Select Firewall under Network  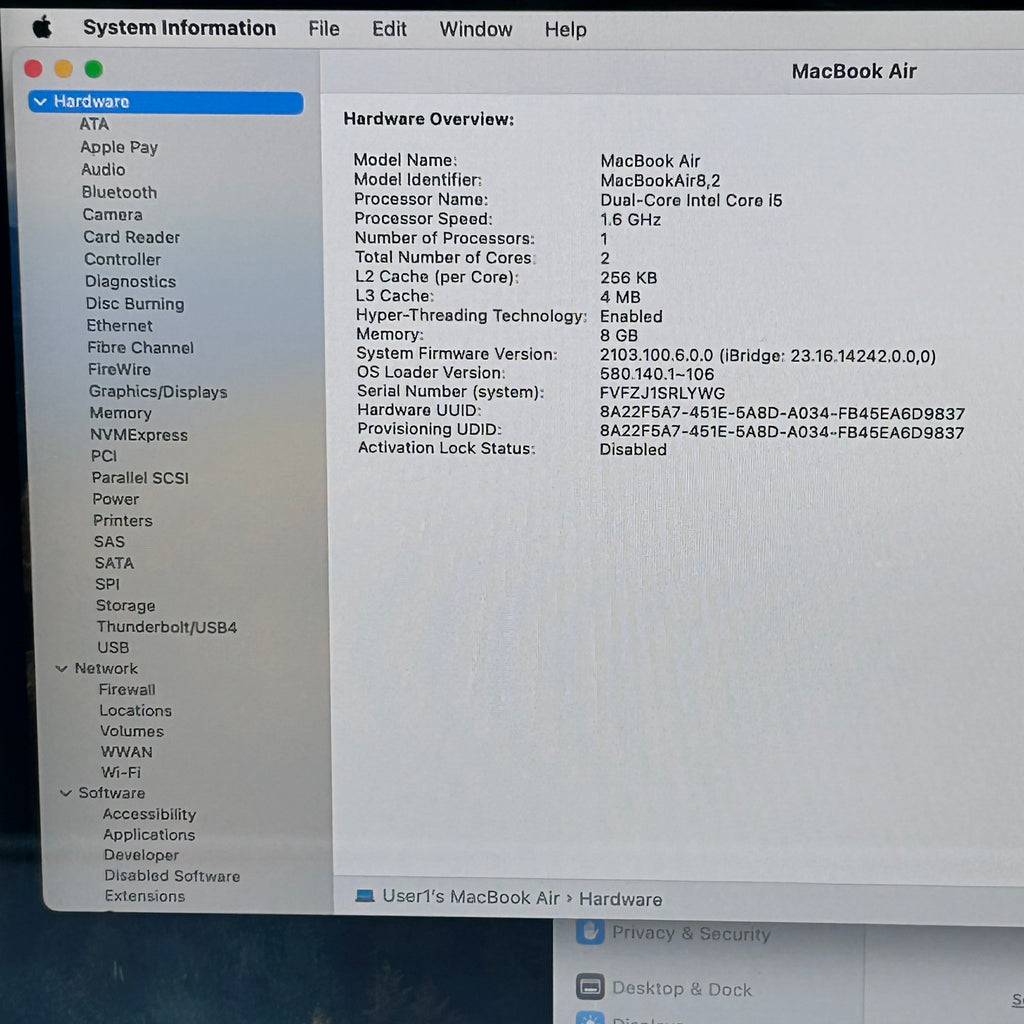127,690
